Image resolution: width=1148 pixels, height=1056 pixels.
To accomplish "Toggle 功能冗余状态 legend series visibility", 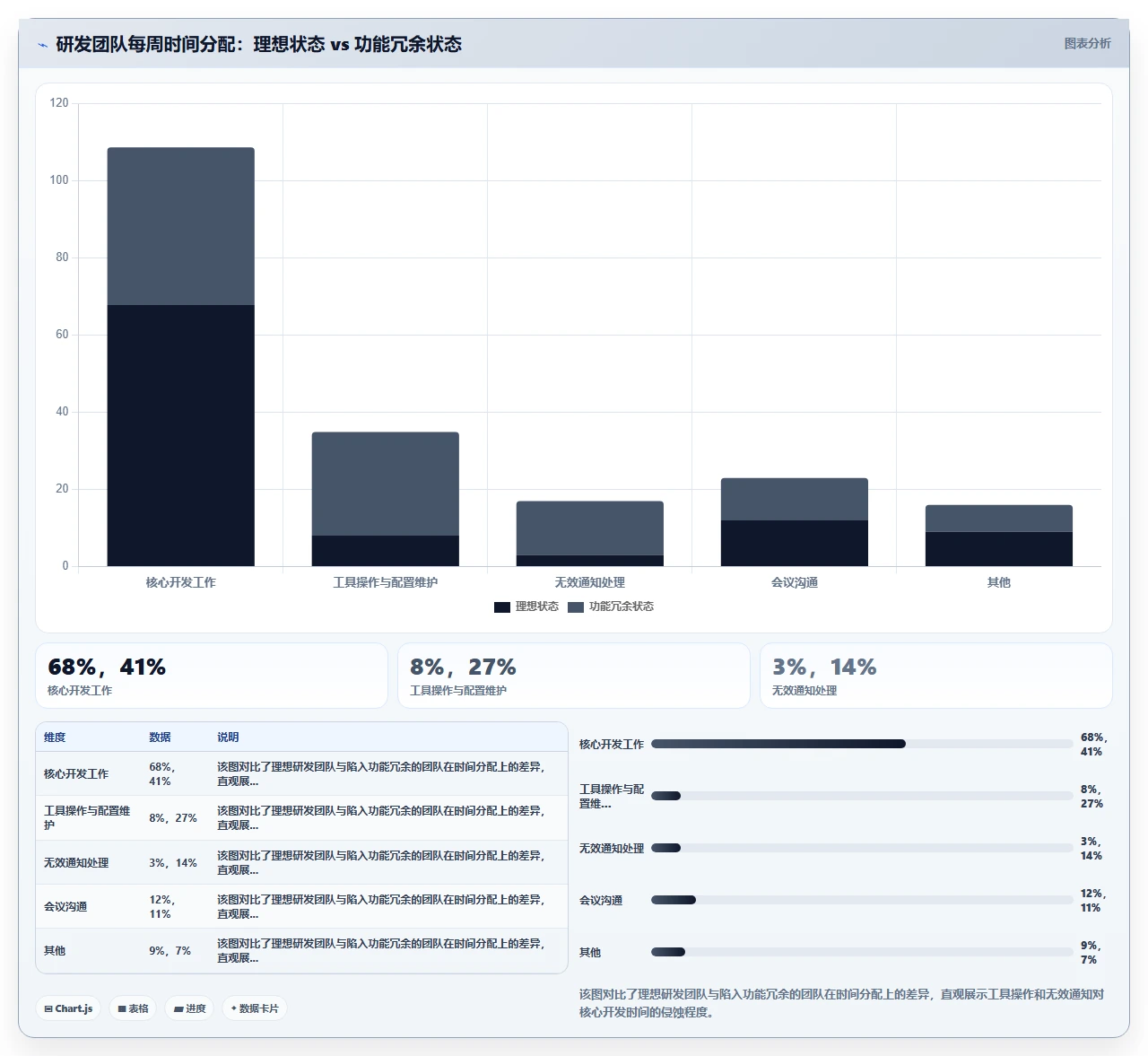I will [611, 607].
